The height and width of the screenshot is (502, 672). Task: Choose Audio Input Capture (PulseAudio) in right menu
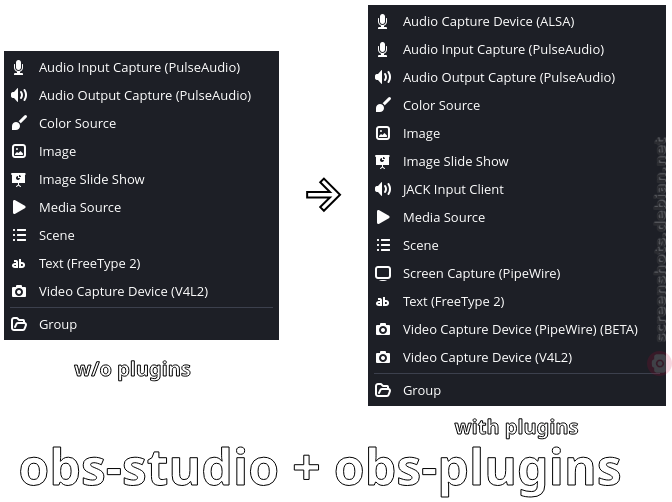click(517, 49)
